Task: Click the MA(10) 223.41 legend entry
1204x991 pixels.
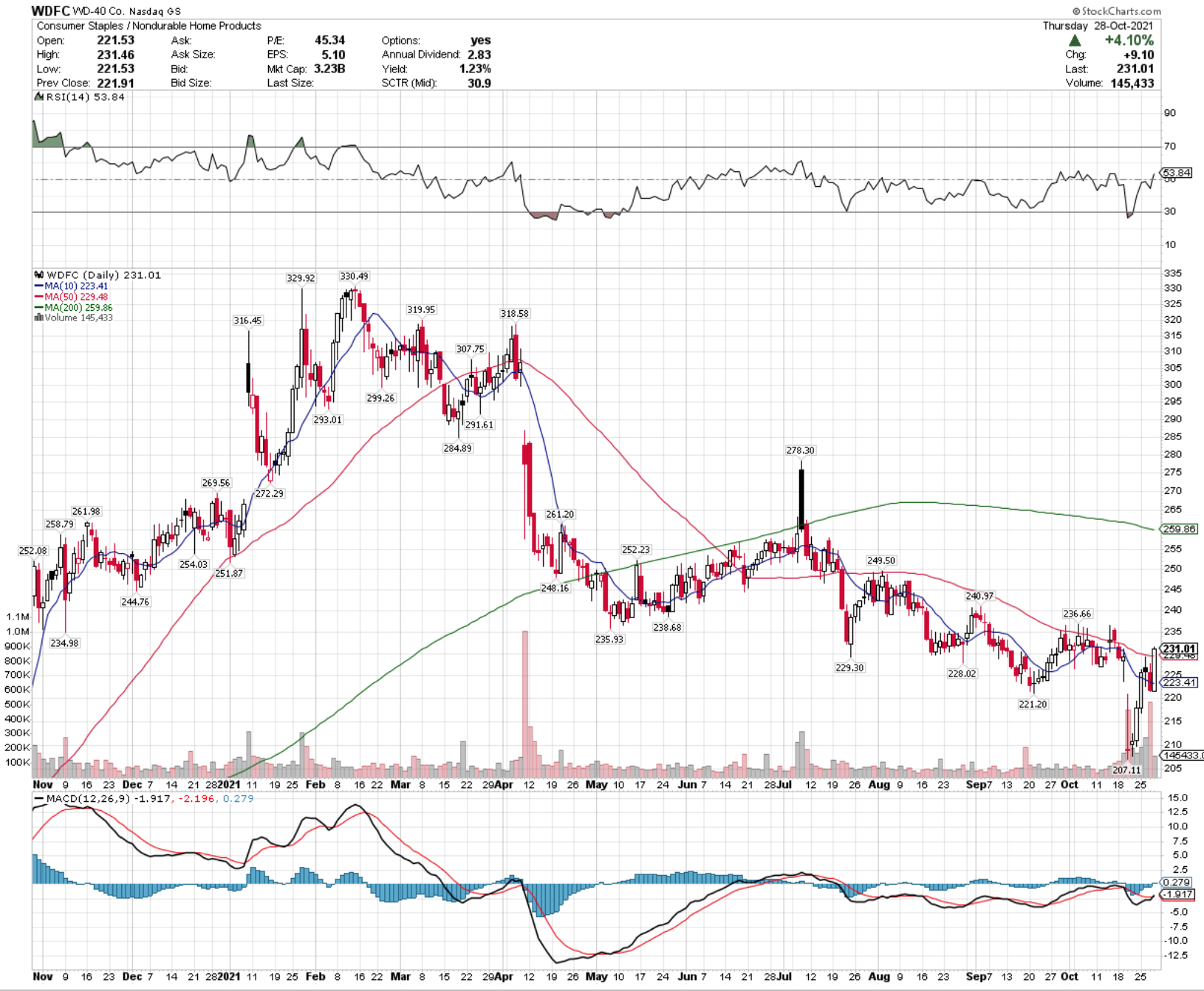Action: (72, 286)
